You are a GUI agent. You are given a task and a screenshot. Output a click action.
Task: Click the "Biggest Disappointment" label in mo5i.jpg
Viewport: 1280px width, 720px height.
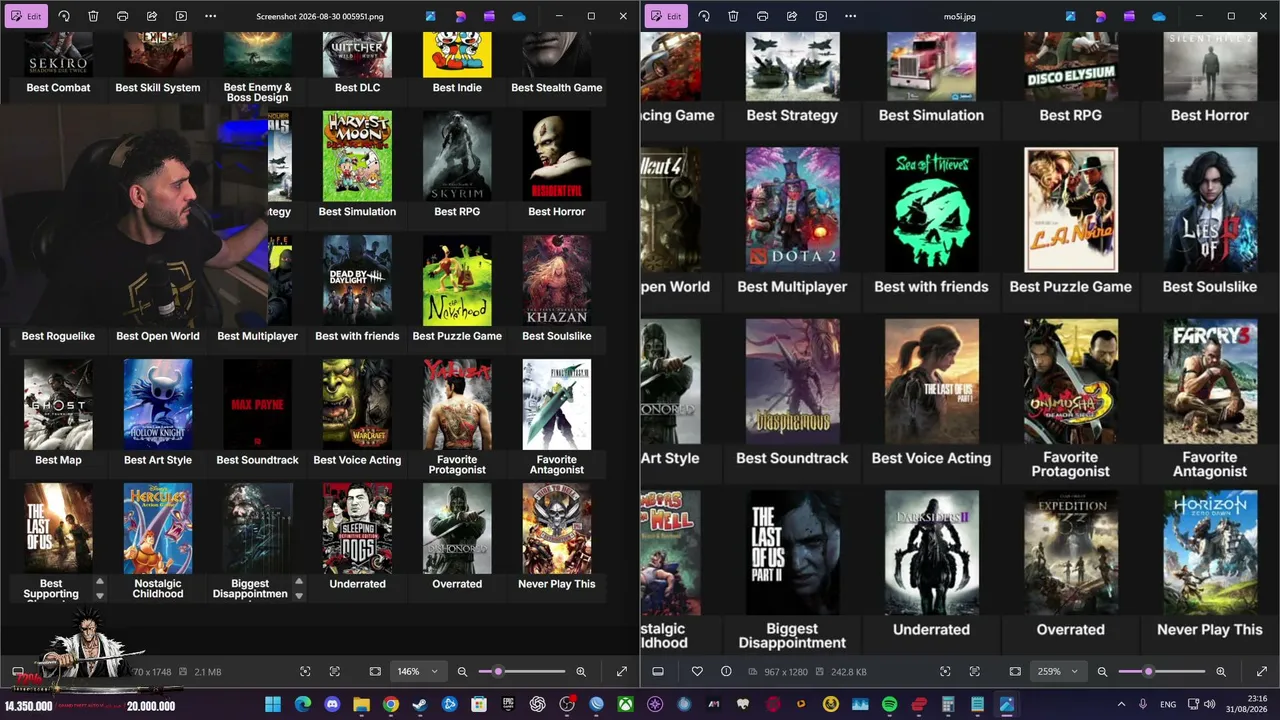click(792, 636)
